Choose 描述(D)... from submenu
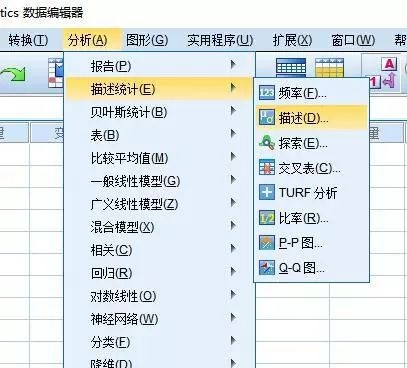This screenshot has height=368, width=407. tap(311, 118)
